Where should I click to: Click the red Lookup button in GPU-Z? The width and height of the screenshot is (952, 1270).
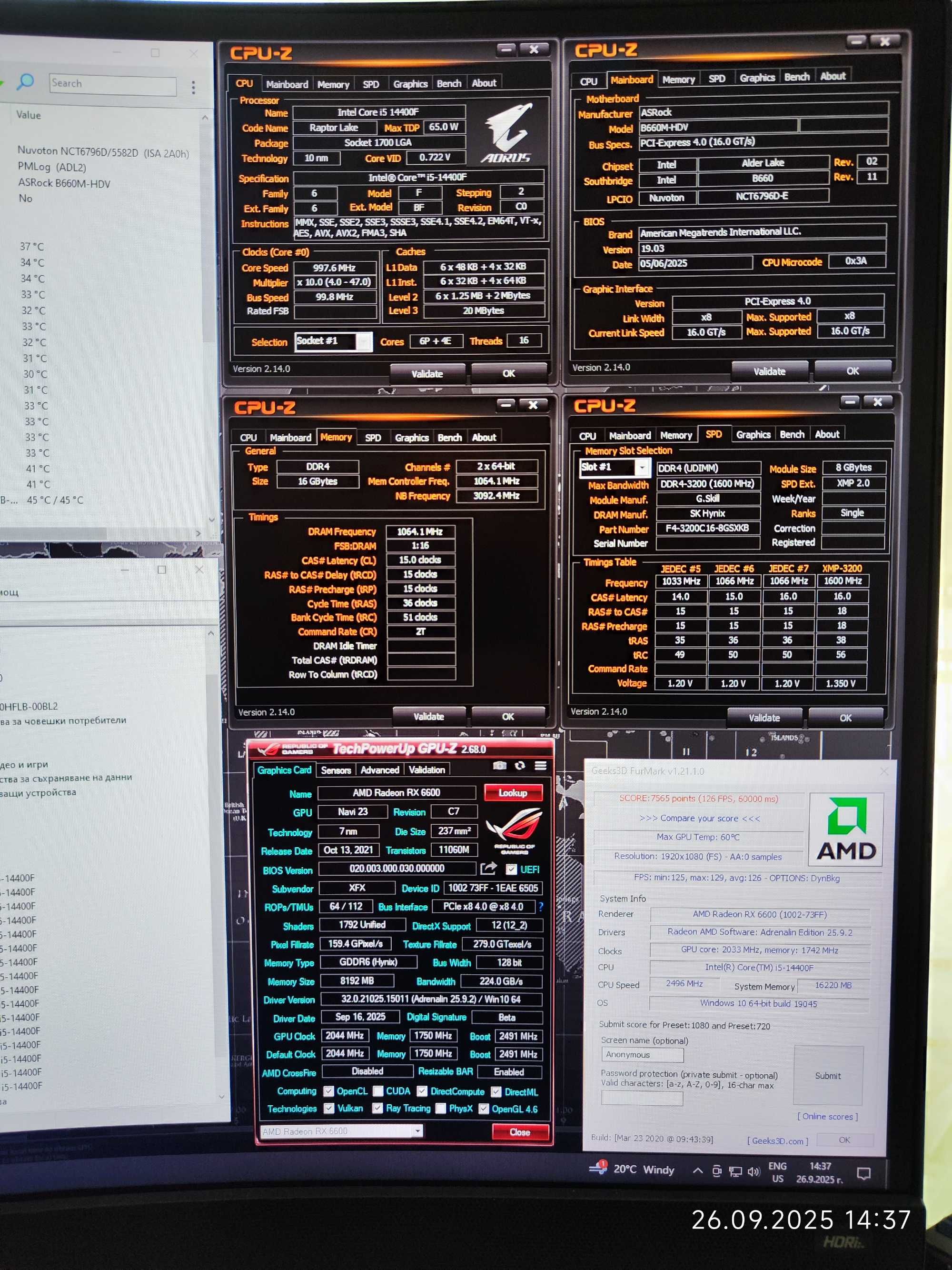tap(513, 792)
